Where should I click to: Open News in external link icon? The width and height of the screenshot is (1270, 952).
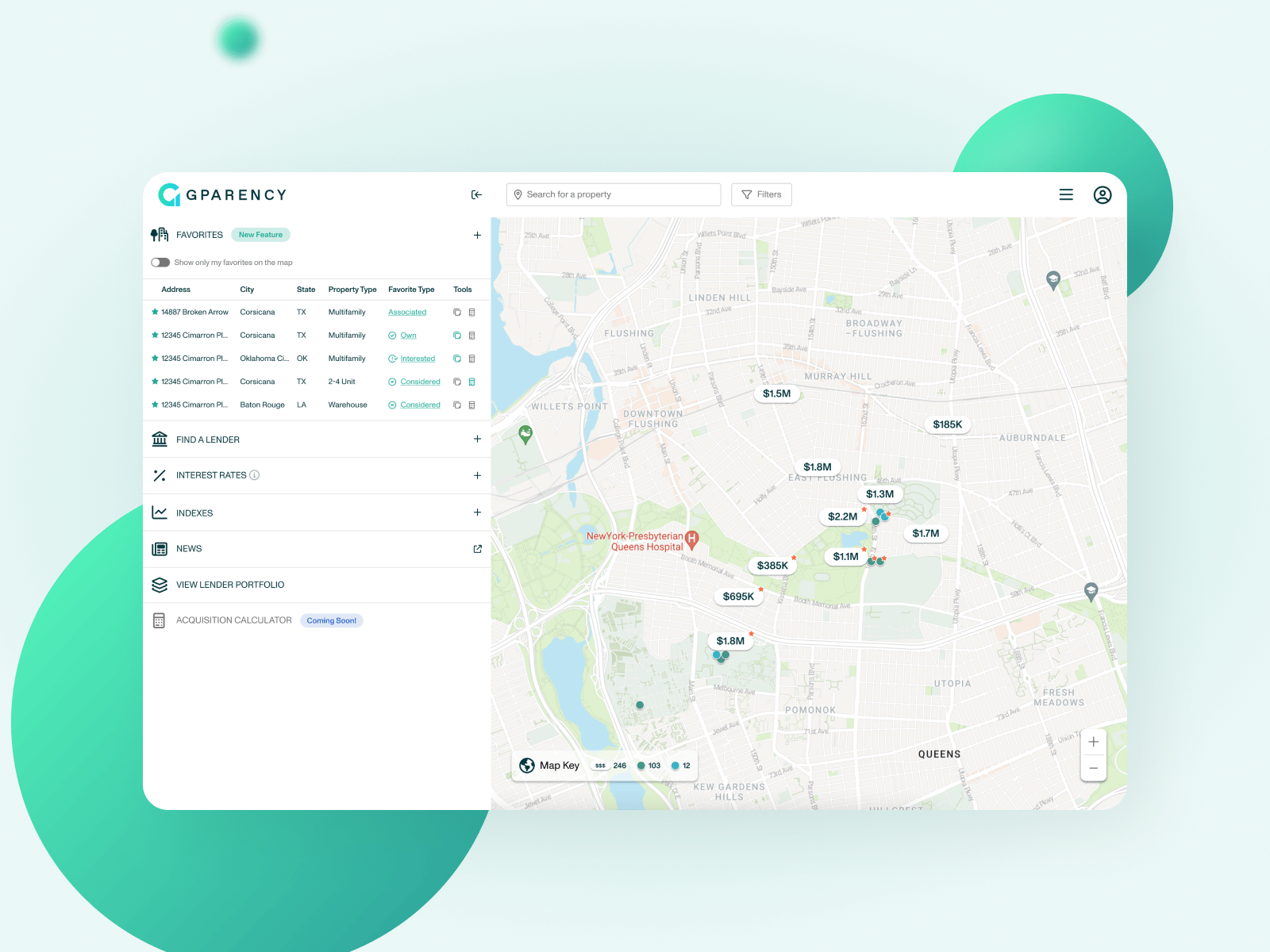click(x=477, y=549)
